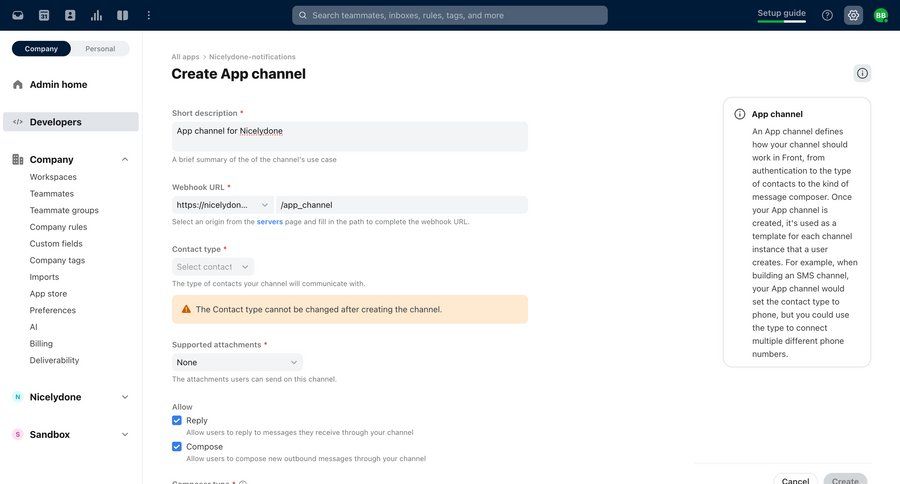Go to Nicelydone-notifications breadcrumb

252,57
